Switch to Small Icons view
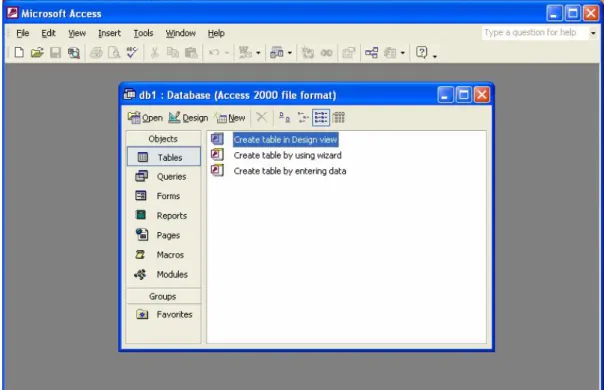The width and height of the screenshot is (604, 390). coord(303,117)
